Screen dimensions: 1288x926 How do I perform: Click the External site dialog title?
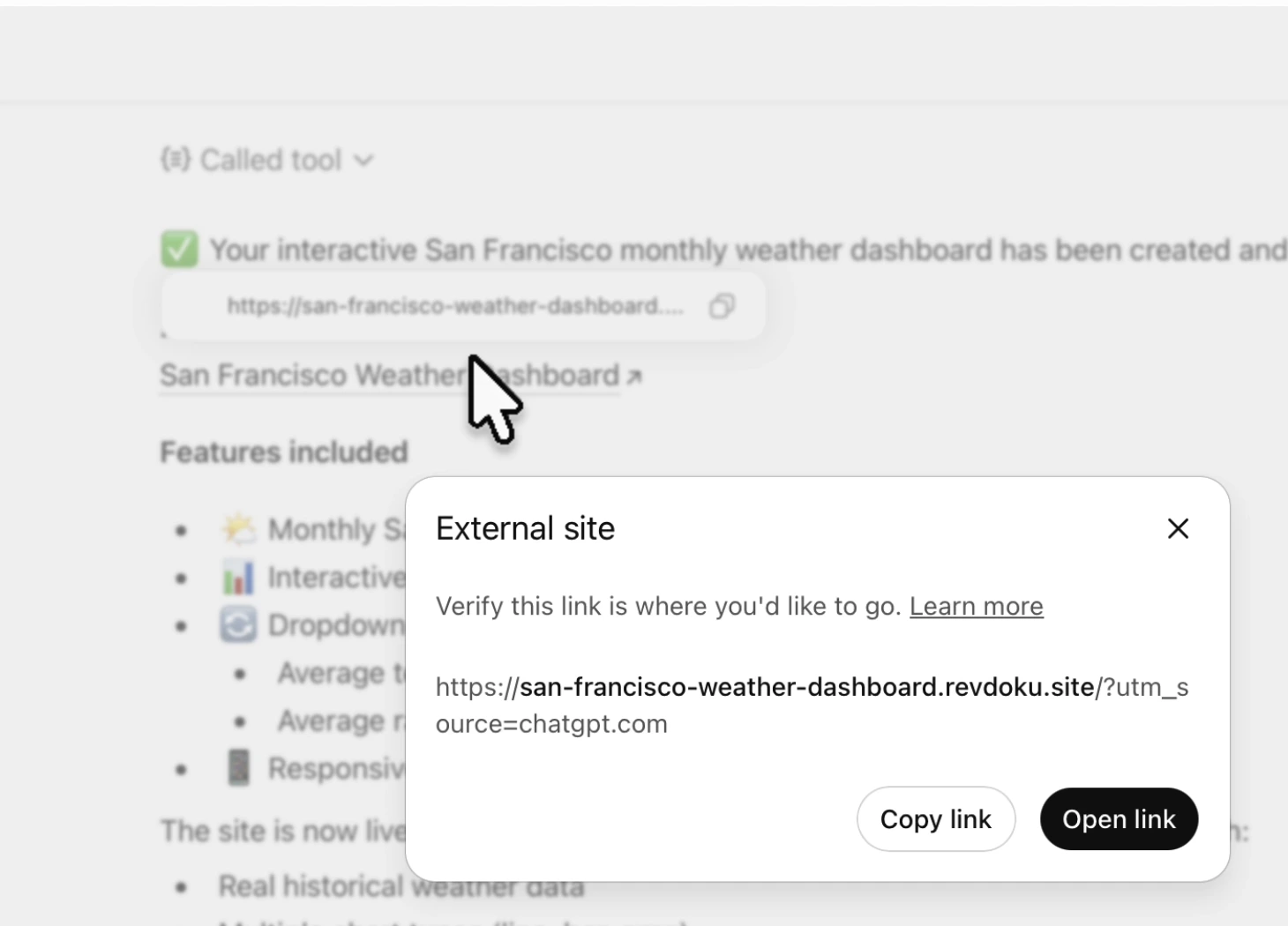click(x=525, y=528)
